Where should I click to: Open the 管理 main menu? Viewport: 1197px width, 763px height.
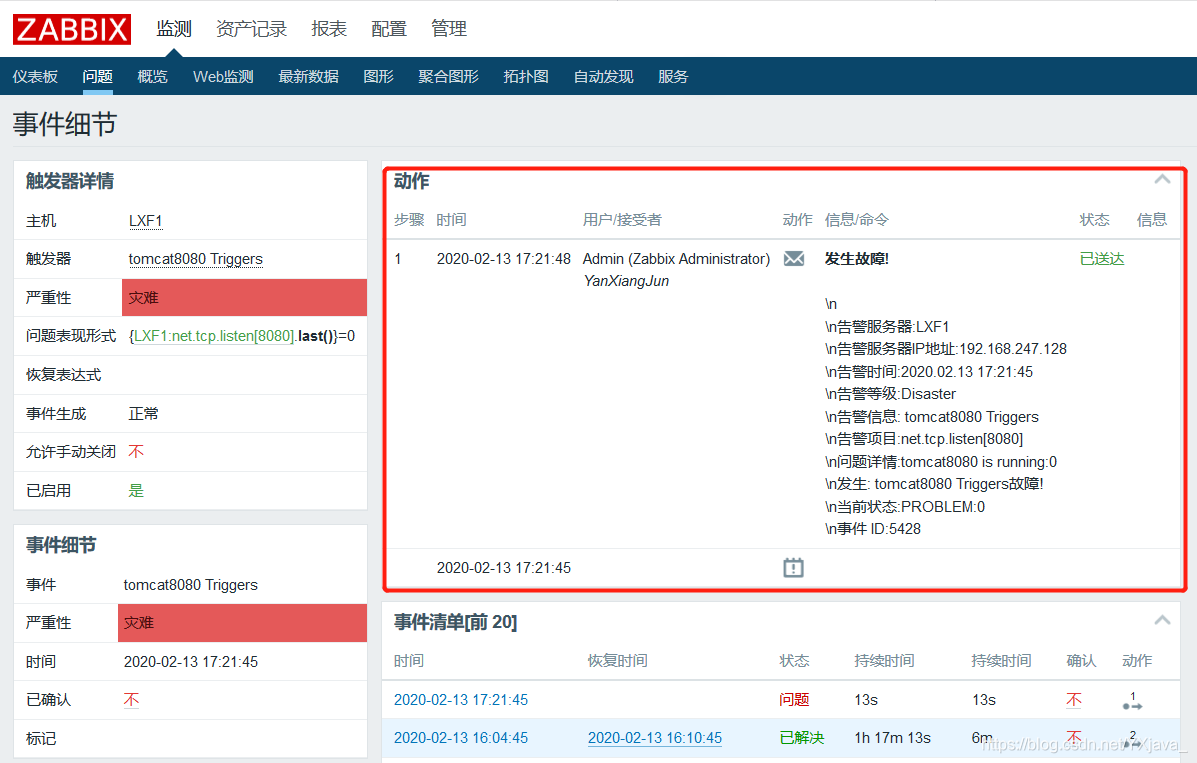coord(449,29)
